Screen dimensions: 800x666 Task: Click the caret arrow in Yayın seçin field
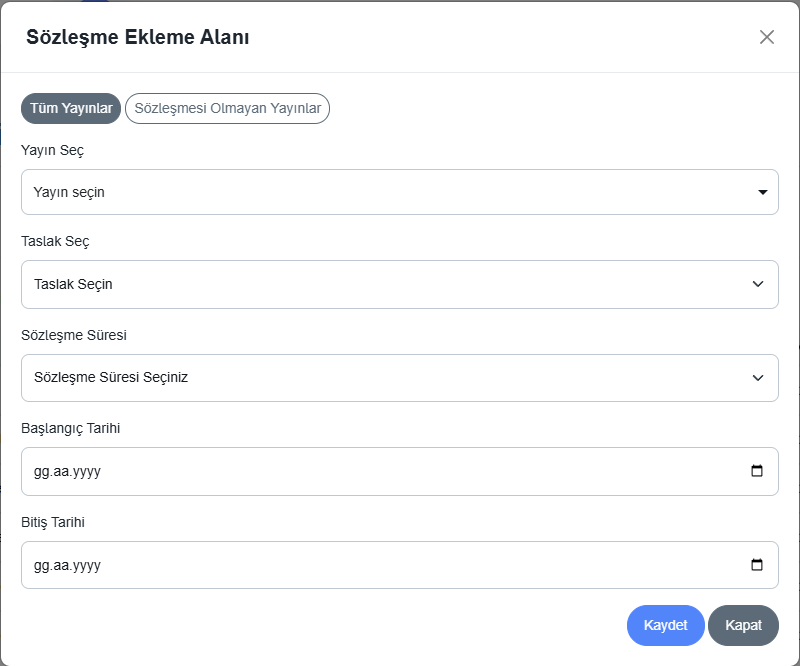coord(762,192)
